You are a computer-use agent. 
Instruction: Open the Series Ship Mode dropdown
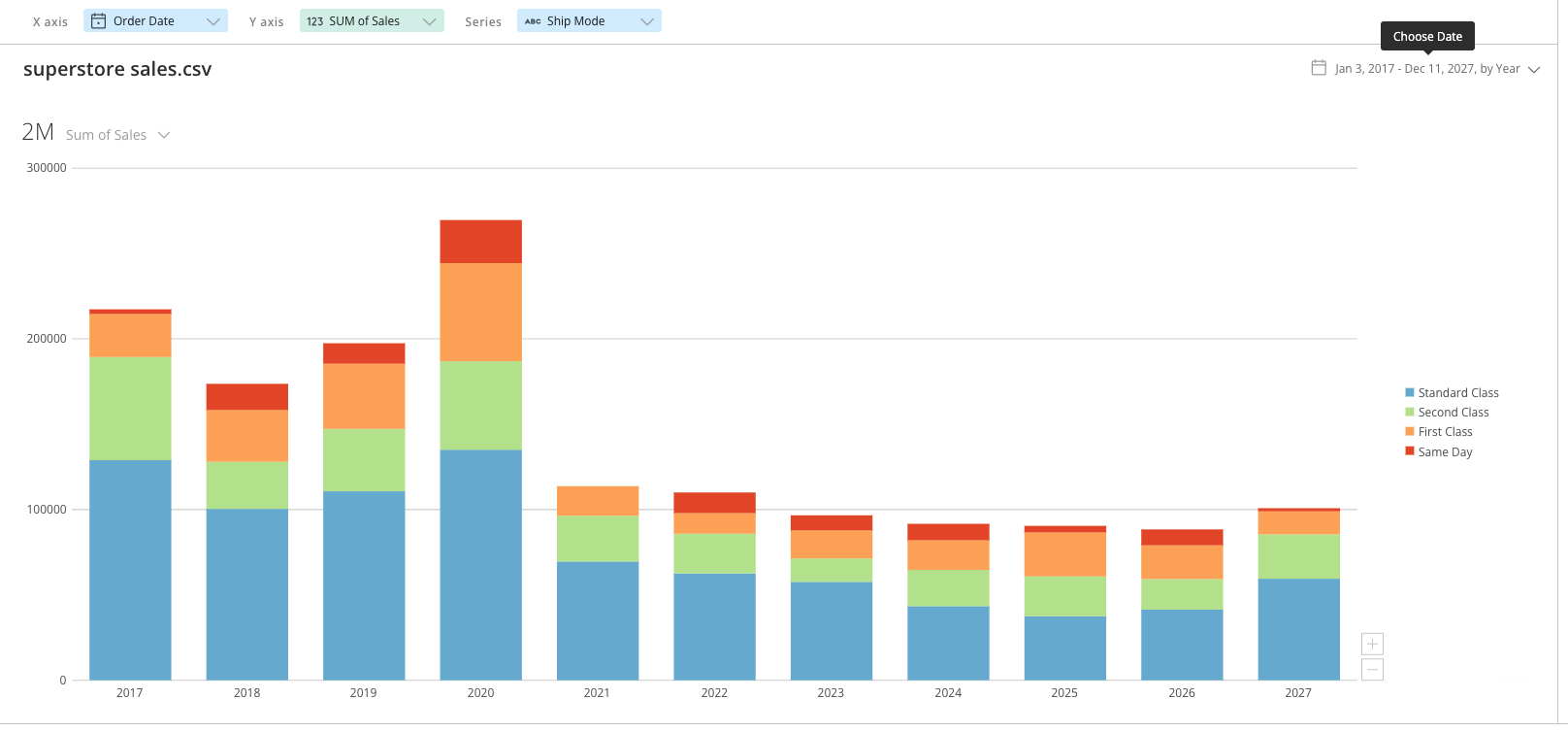click(x=646, y=21)
